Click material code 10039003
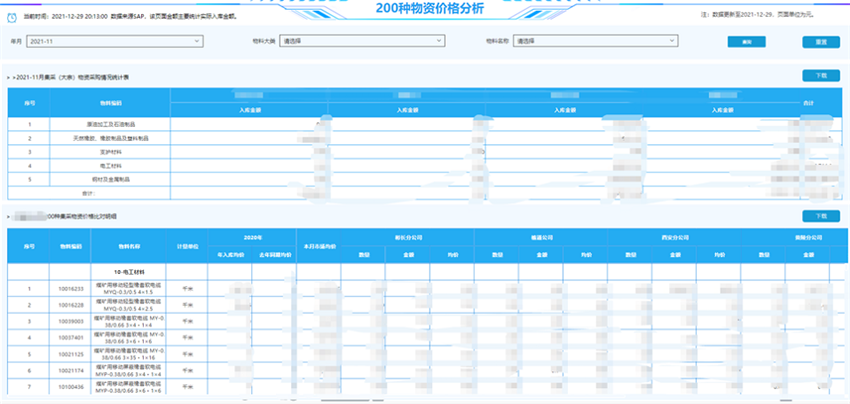This screenshot has width=850, height=404. (x=69, y=320)
